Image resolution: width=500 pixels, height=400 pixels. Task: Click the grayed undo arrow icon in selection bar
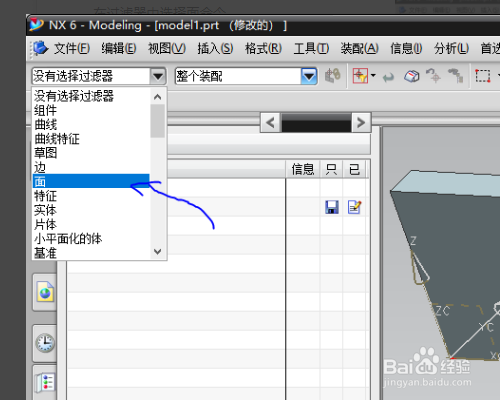pyautogui.click(x=388, y=77)
